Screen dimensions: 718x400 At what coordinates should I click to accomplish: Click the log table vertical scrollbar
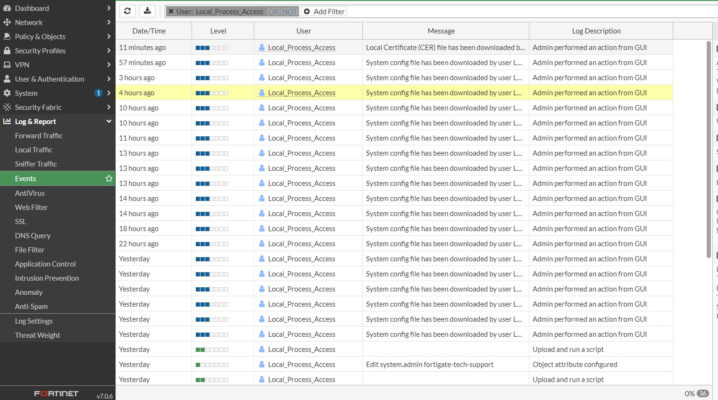[x=708, y=149]
